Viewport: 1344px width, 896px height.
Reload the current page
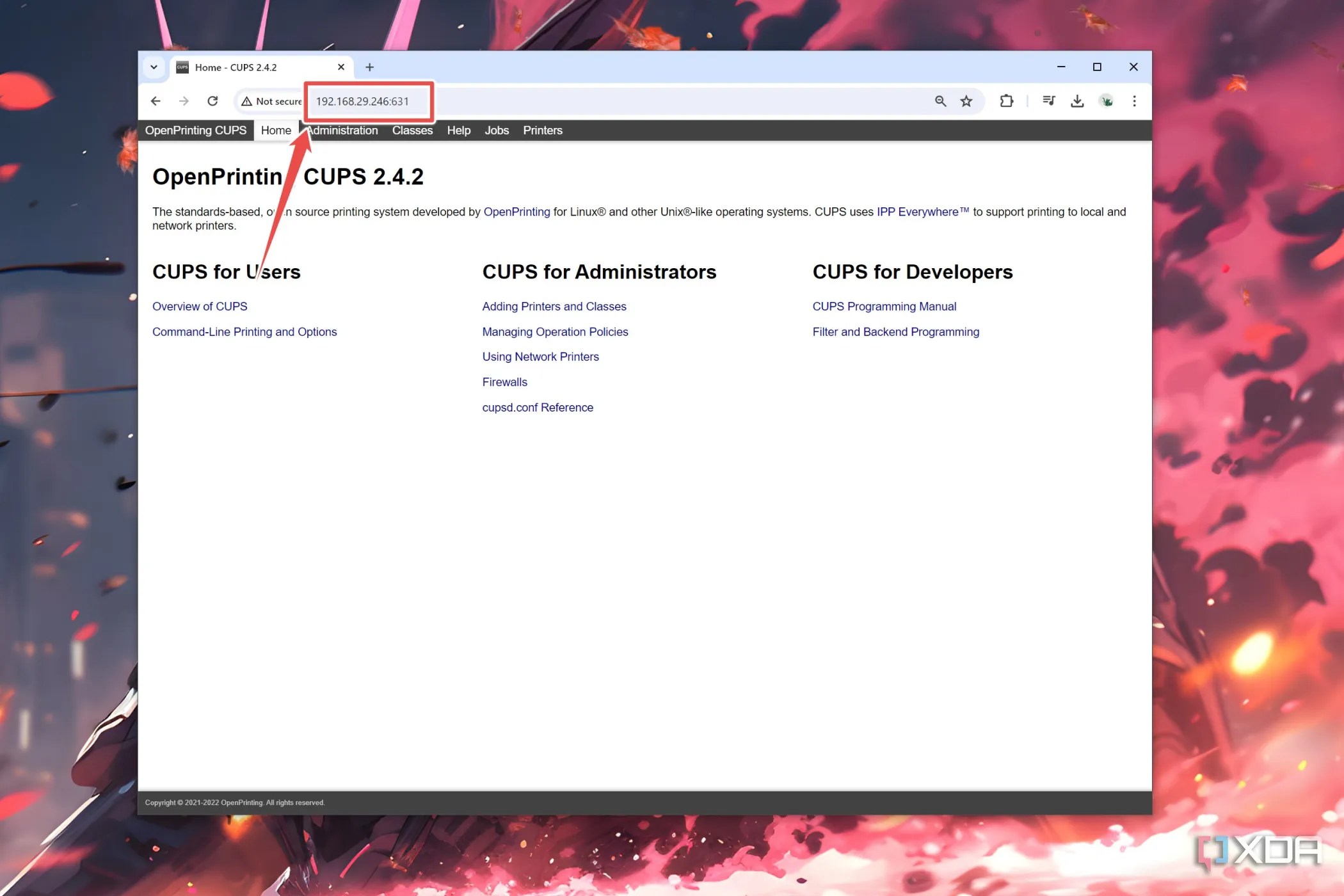(x=212, y=100)
